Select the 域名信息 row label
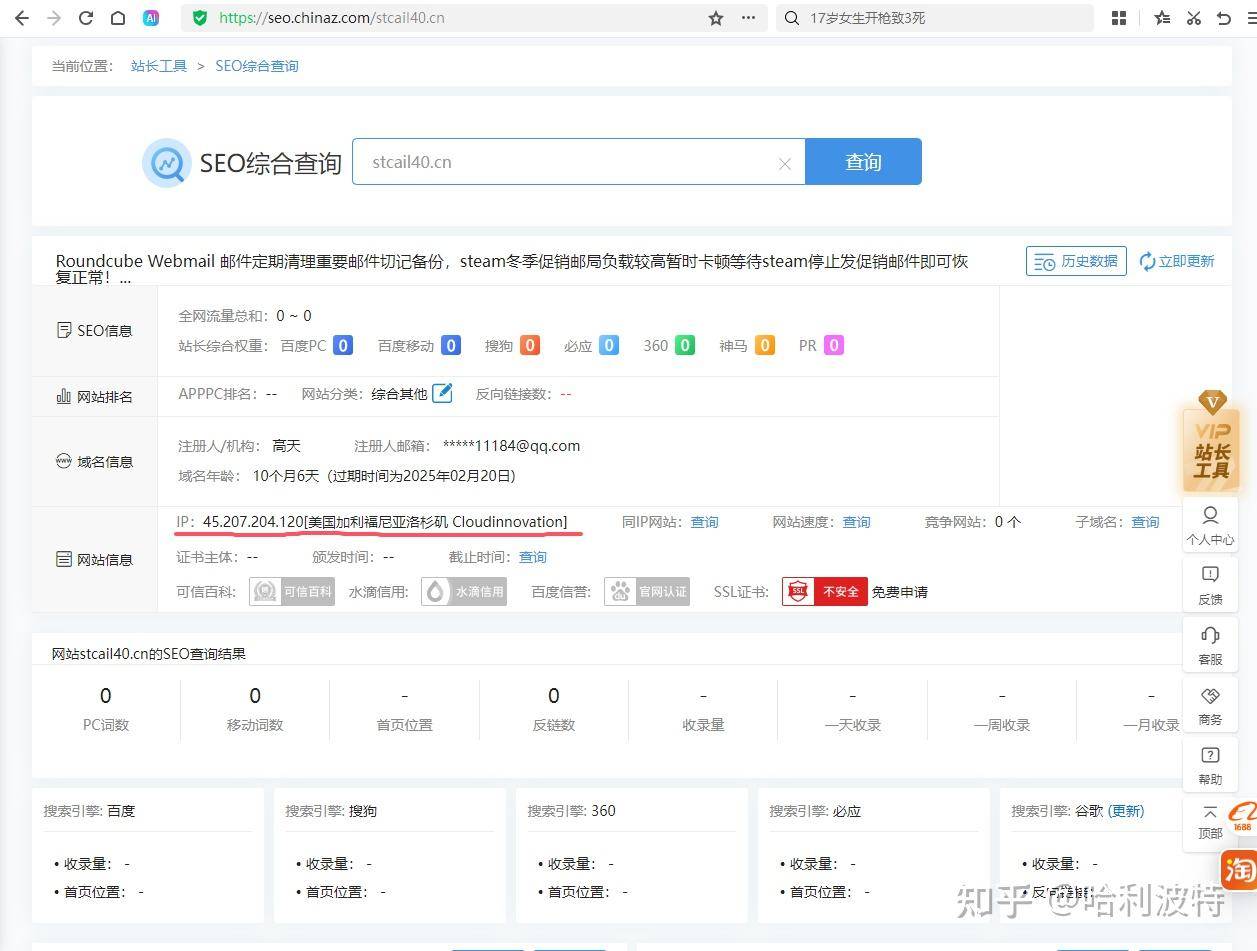1257x951 pixels. tap(95, 461)
